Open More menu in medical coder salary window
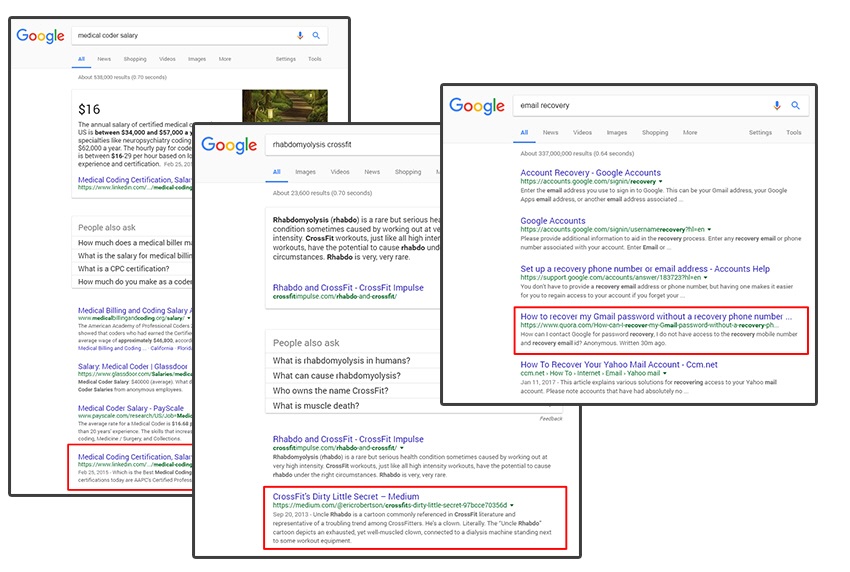Viewport: 850px width, 572px height. click(x=225, y=59)
